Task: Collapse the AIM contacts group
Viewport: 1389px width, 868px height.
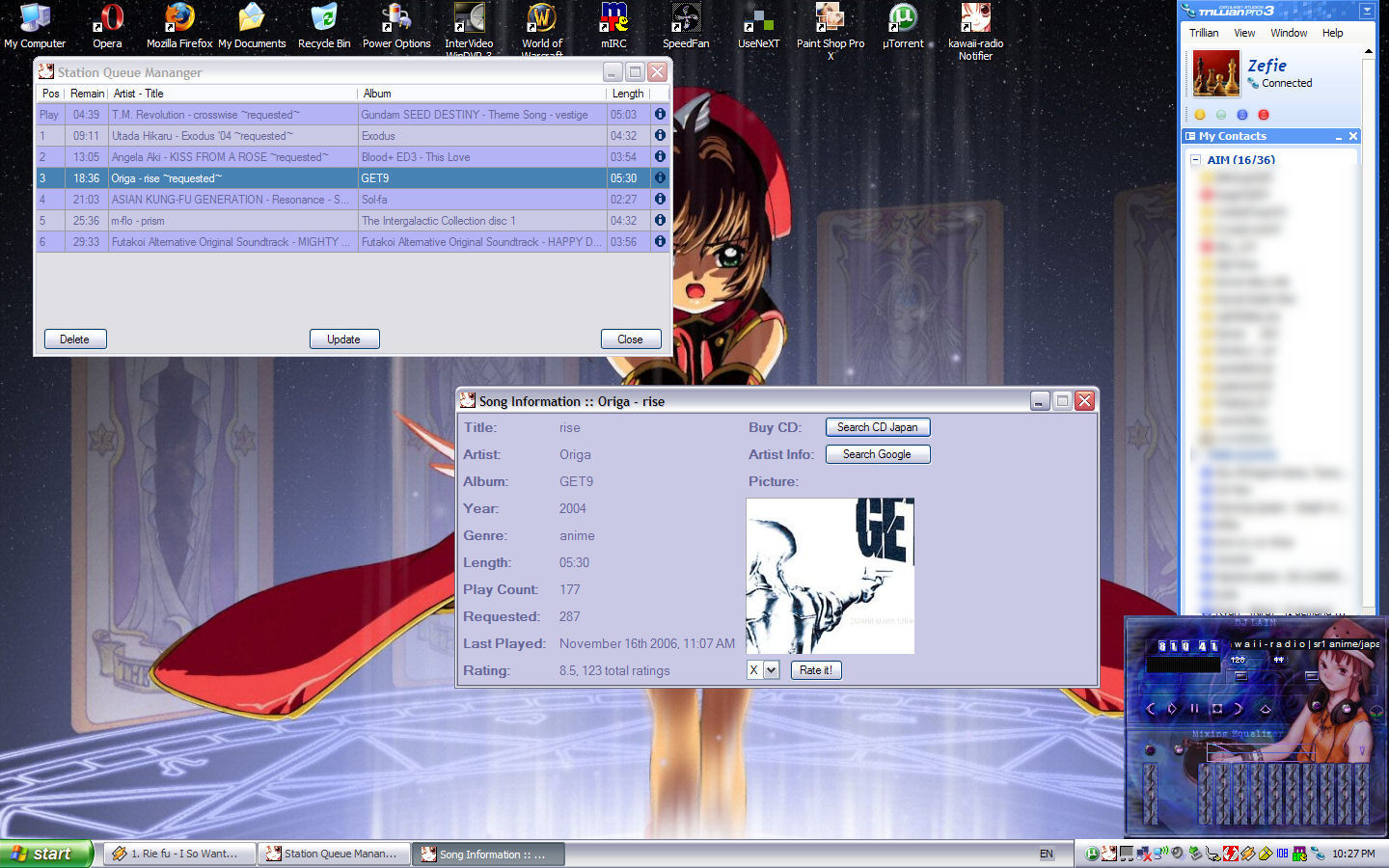Action: (1196, 160)
